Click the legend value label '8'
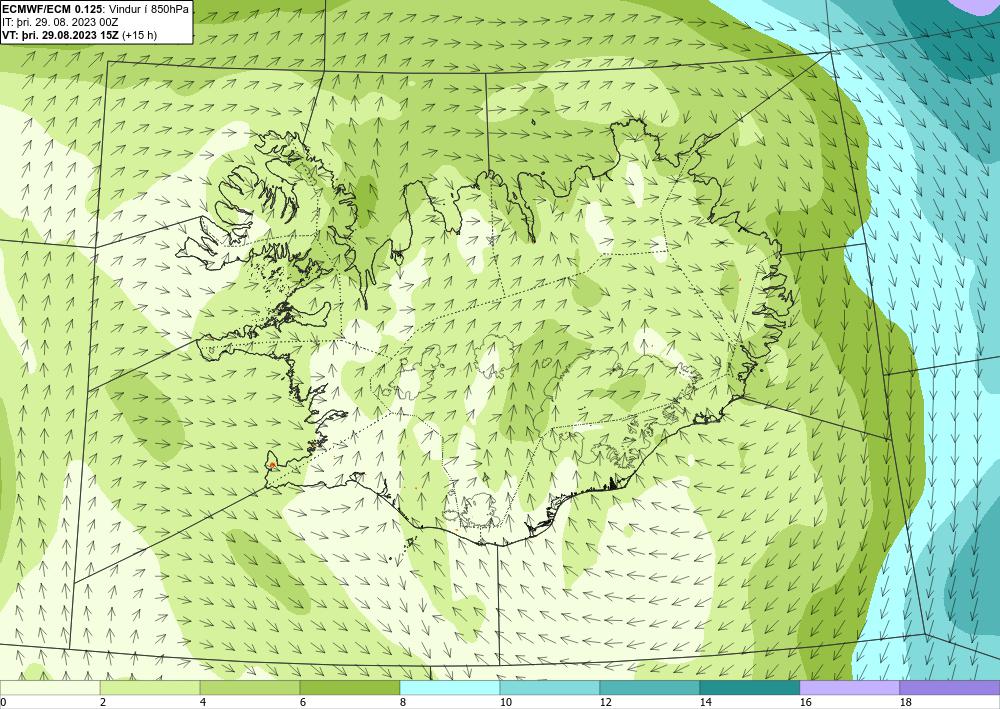Viewport: 1000px width, 709px height. (x=403, y=703)
